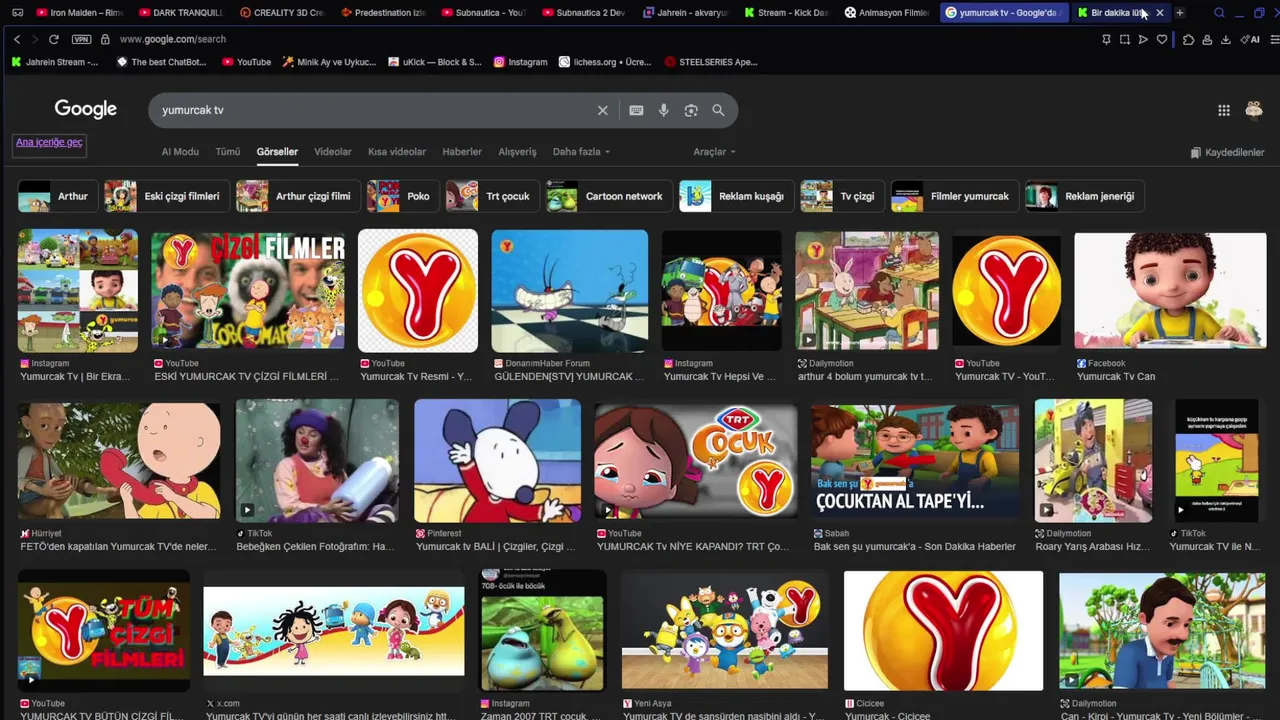Screen dimensions: 1280x720
Task: Clear the Google search box with X
Action: [x=602, y=110]
